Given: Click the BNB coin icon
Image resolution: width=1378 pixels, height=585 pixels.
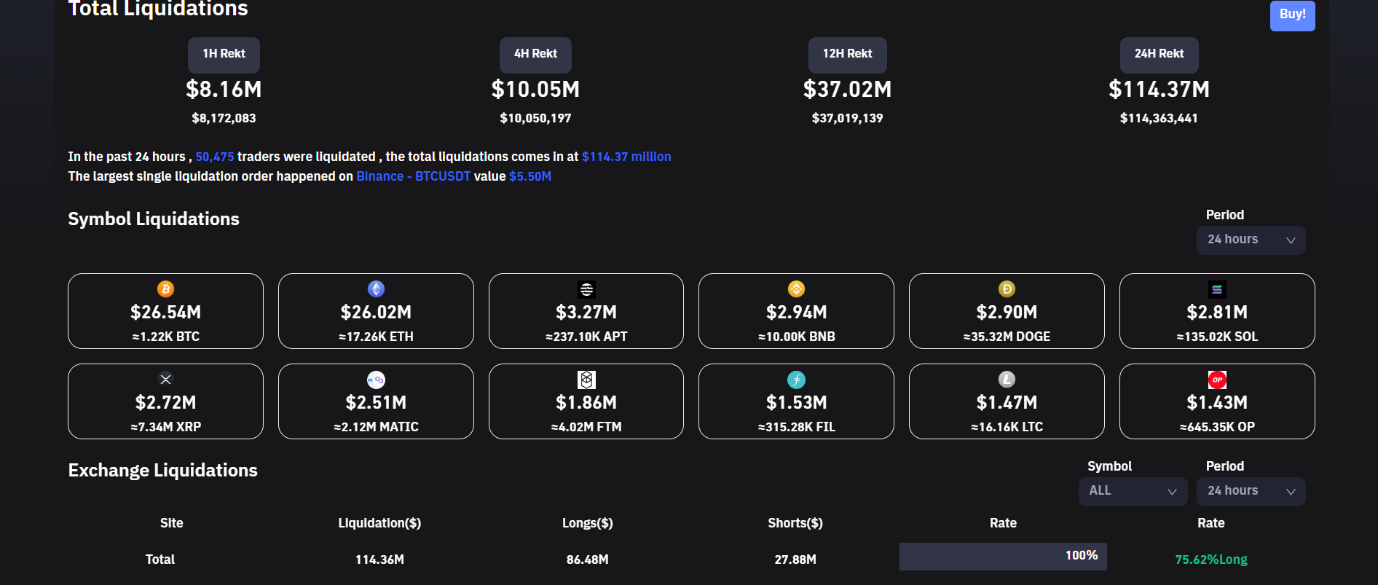Looking at the screenshot, I should [x=797, y=289].
